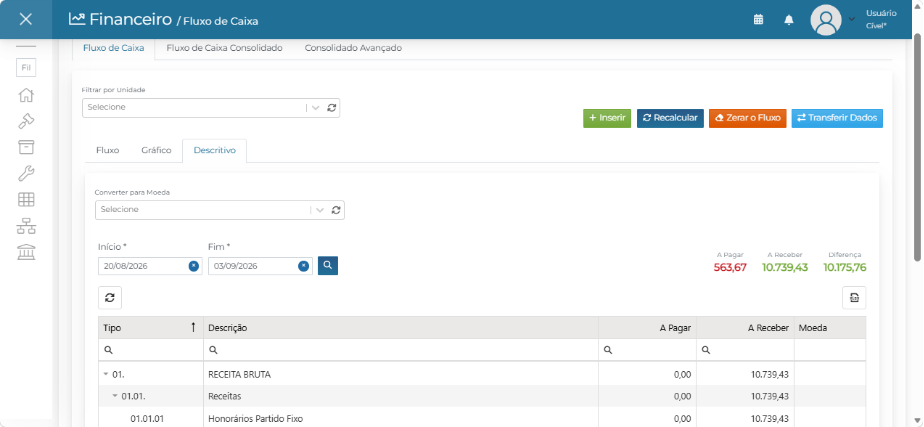Click the user avatar picture

click(826, 20)
